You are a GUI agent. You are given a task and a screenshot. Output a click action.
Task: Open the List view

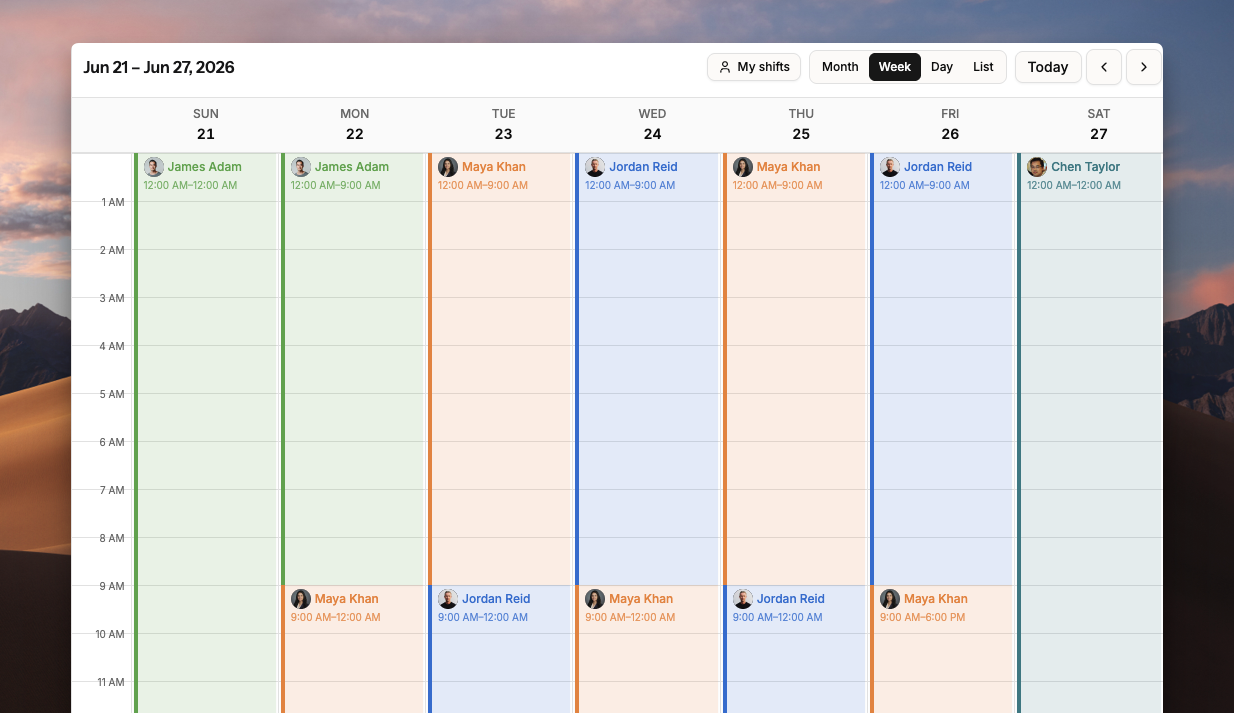[x=983, y=67]
